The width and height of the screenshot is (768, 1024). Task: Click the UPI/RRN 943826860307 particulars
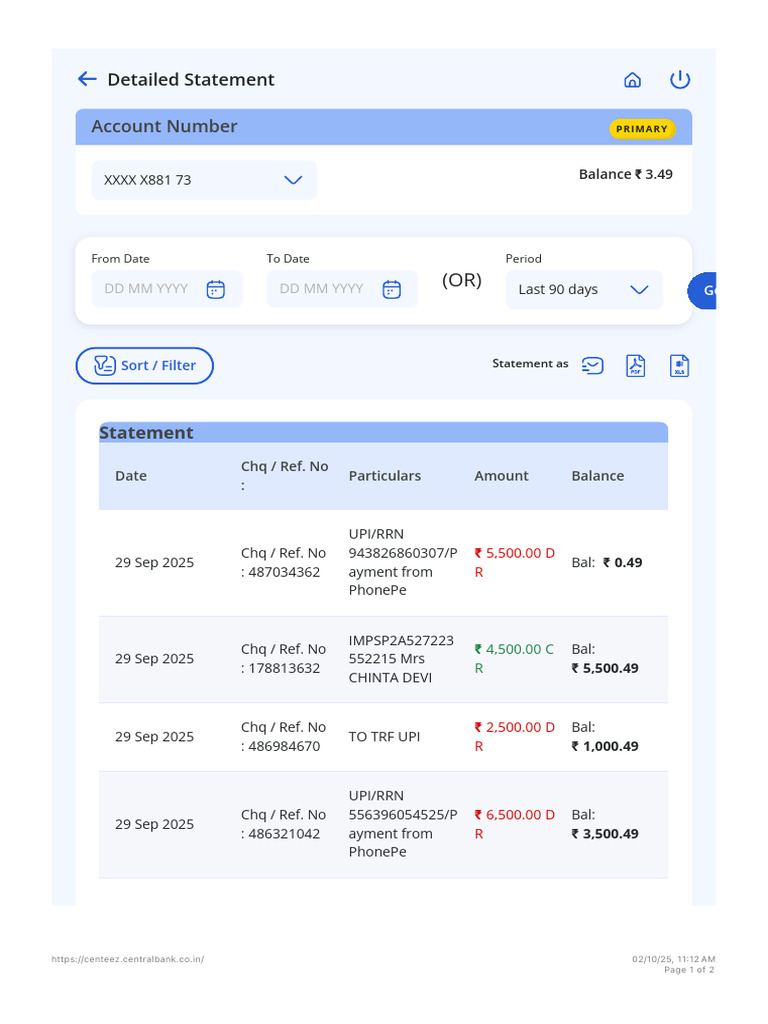(403, 562)
